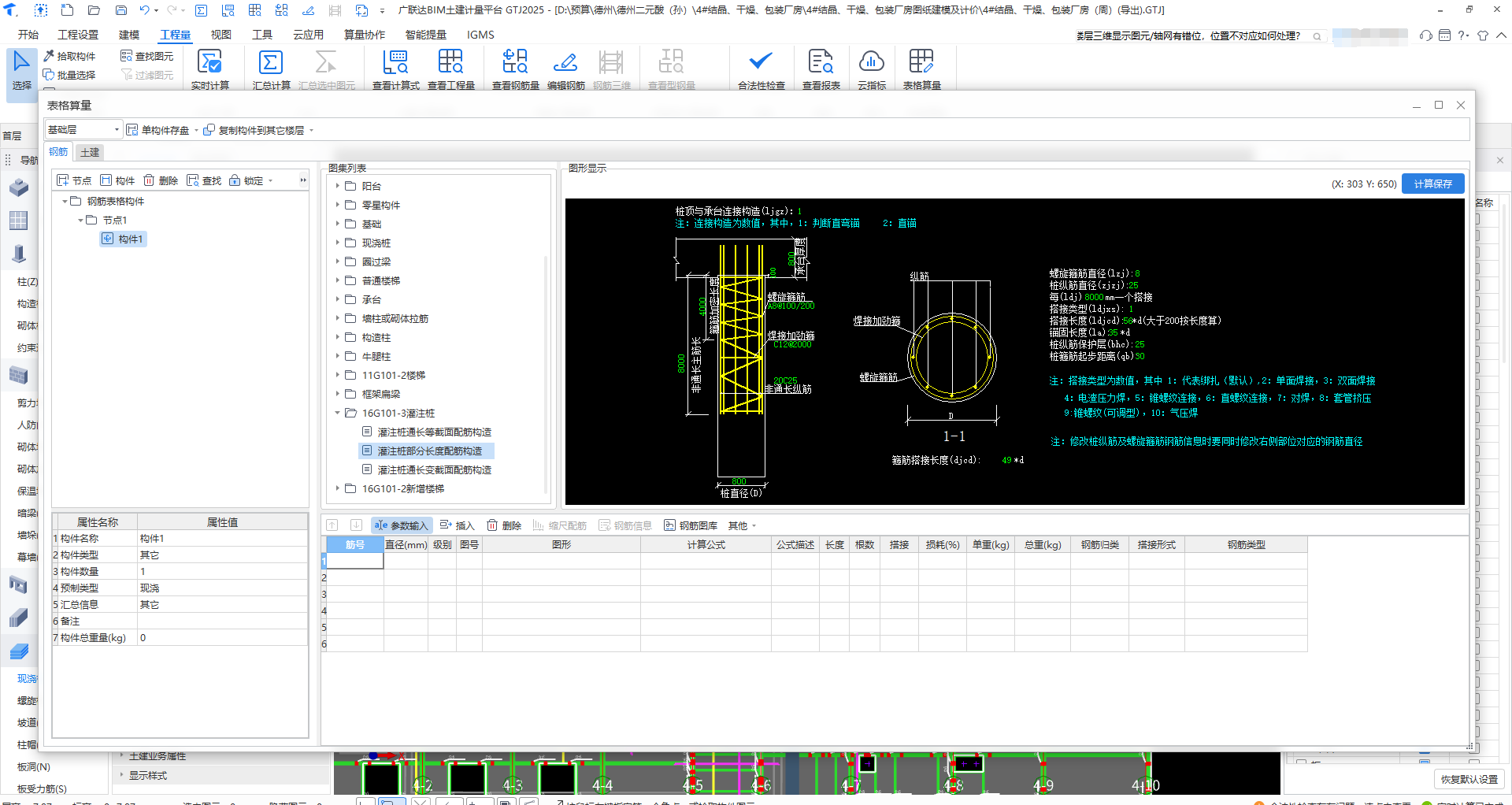Open 查看工程量 tool

tap(450, 69)
